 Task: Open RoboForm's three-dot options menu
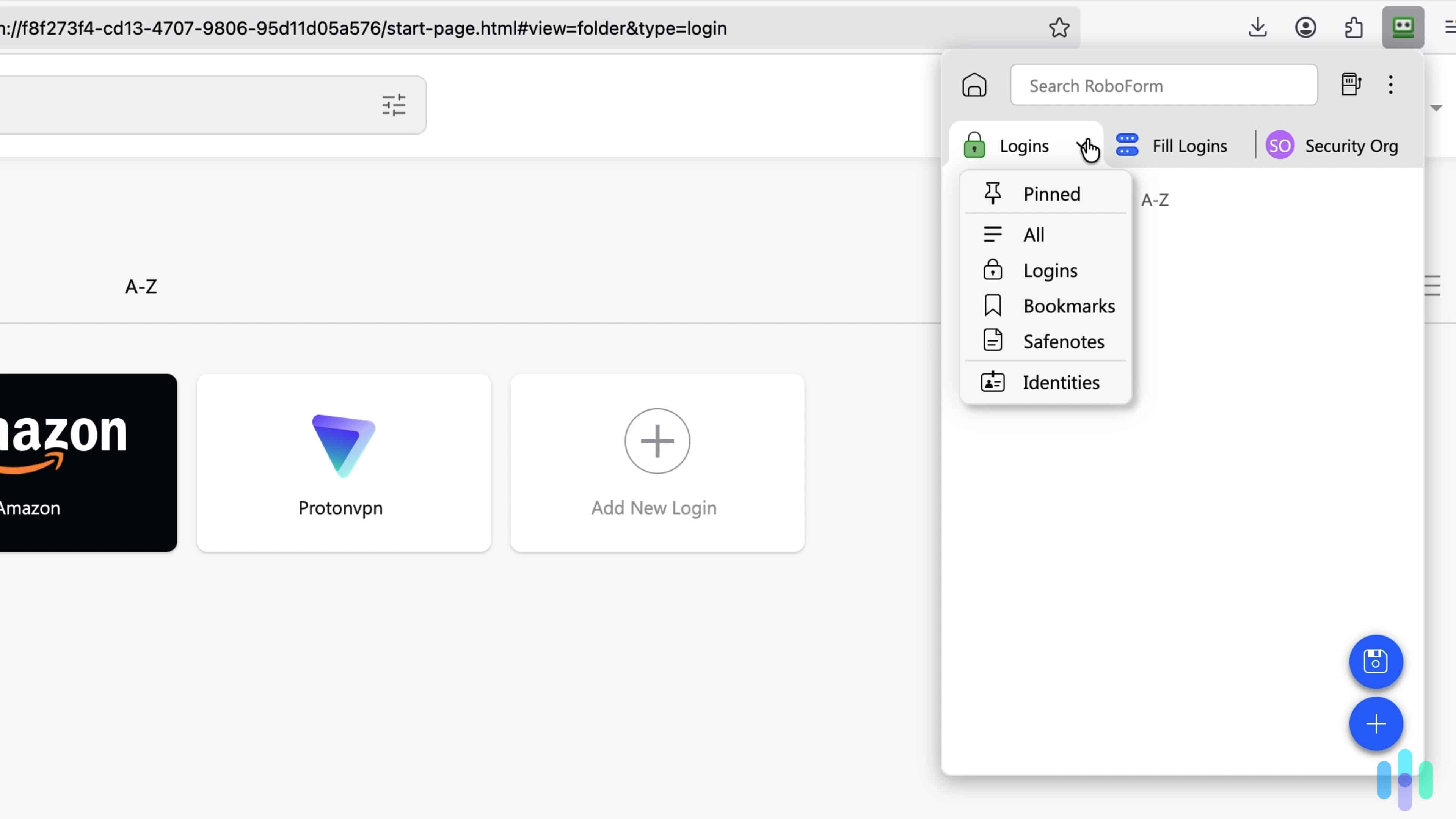pyautogui.click(x=1391, y=85)
